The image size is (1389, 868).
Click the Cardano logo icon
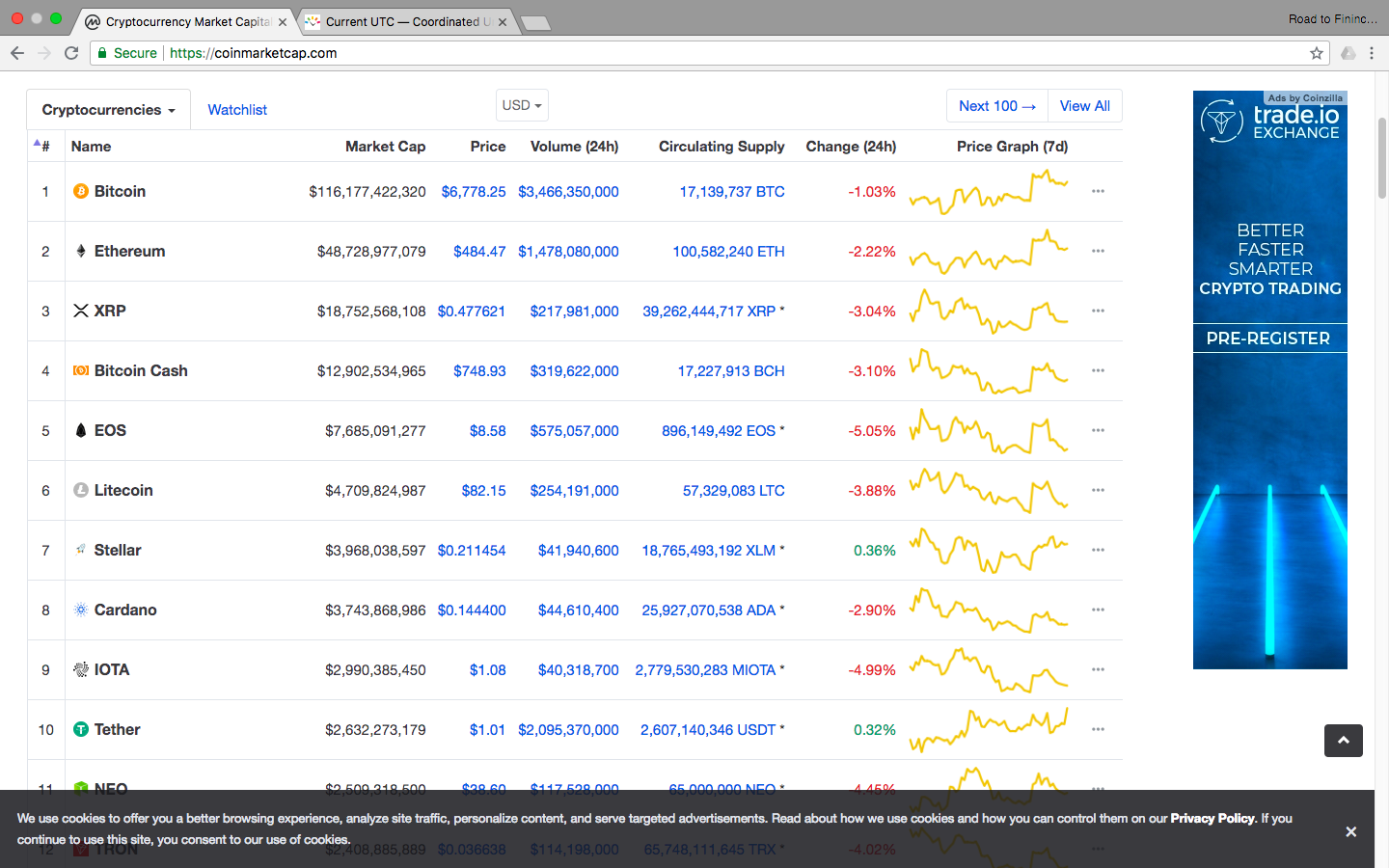tap(81, 610)
